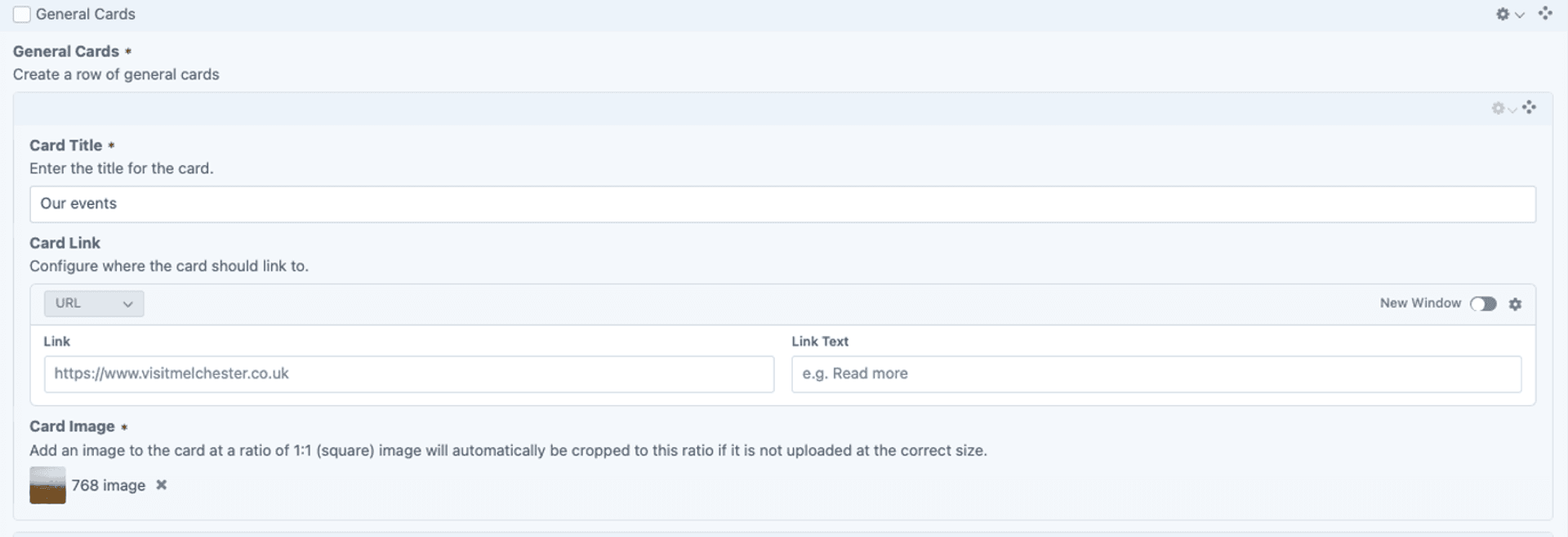Click the New Window label text
1568x537 pixels.
coord(1420,303)
